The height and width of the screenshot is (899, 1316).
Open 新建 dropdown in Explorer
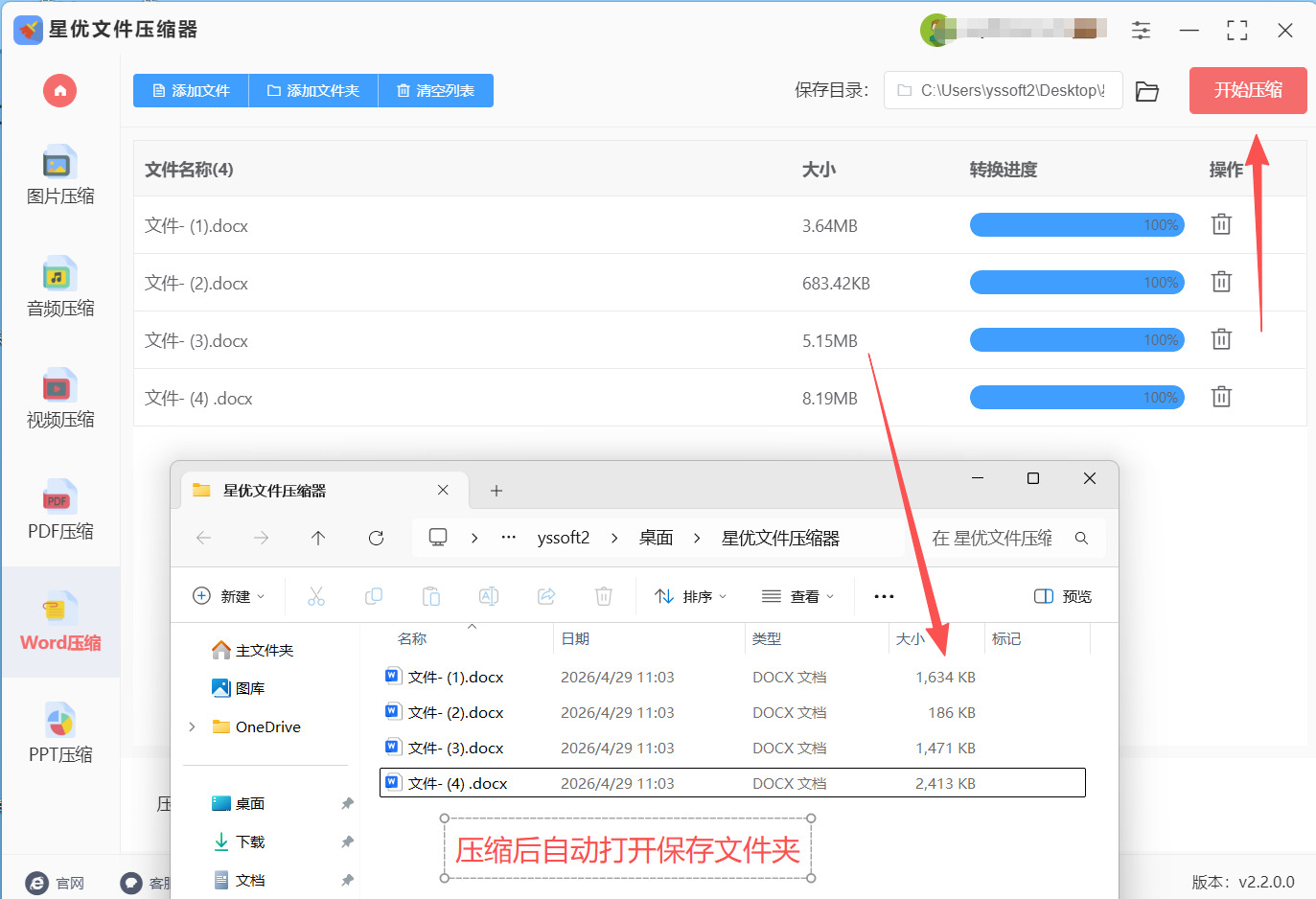pyautogui.click(x=229, y=596)
